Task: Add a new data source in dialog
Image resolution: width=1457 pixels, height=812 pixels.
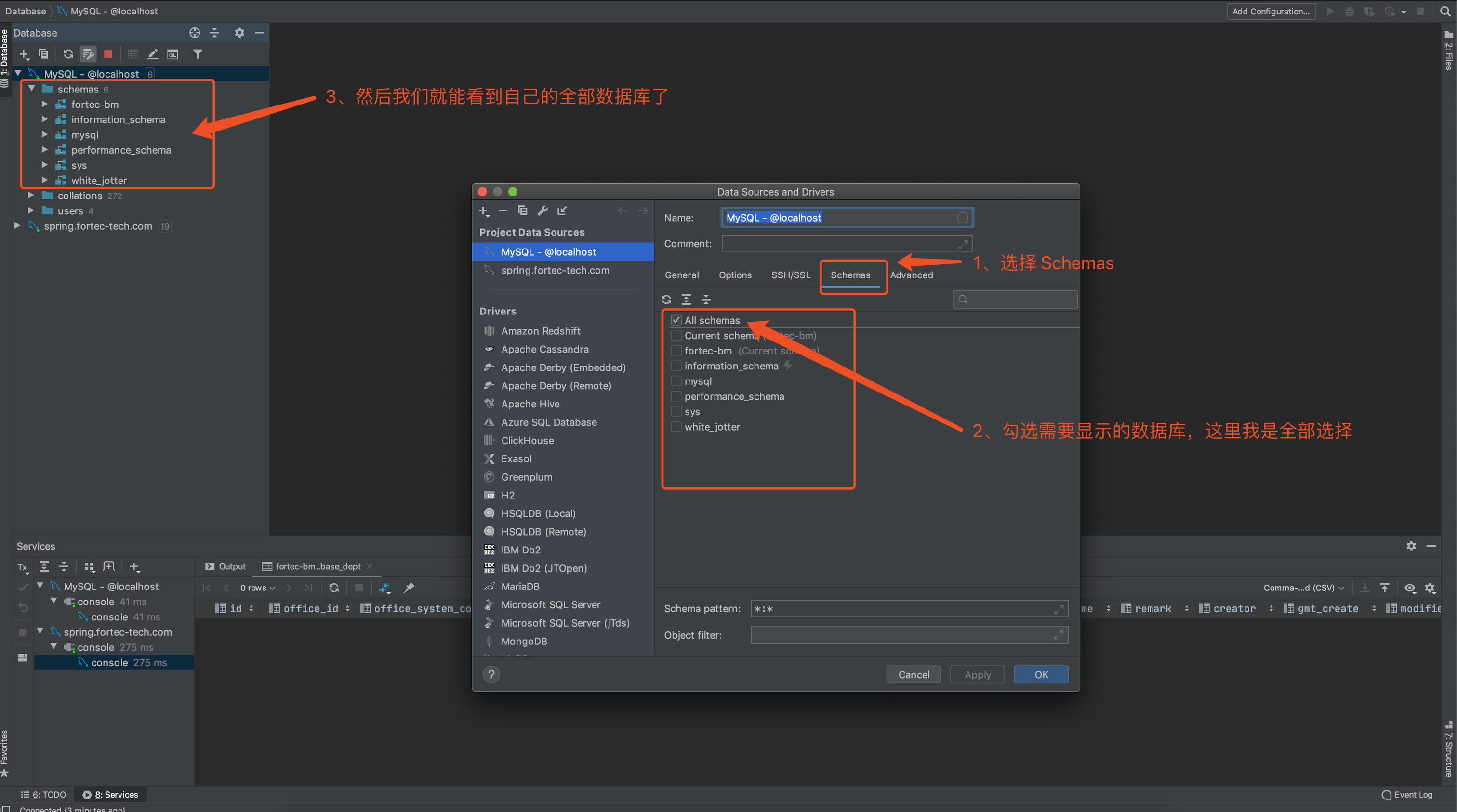Action: pyautogui.click(x=484, y=211)
